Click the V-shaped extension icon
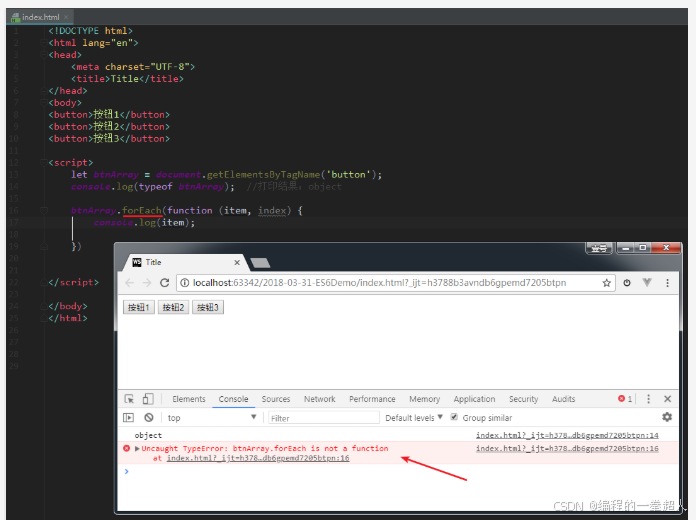 (x=647, y=282)
